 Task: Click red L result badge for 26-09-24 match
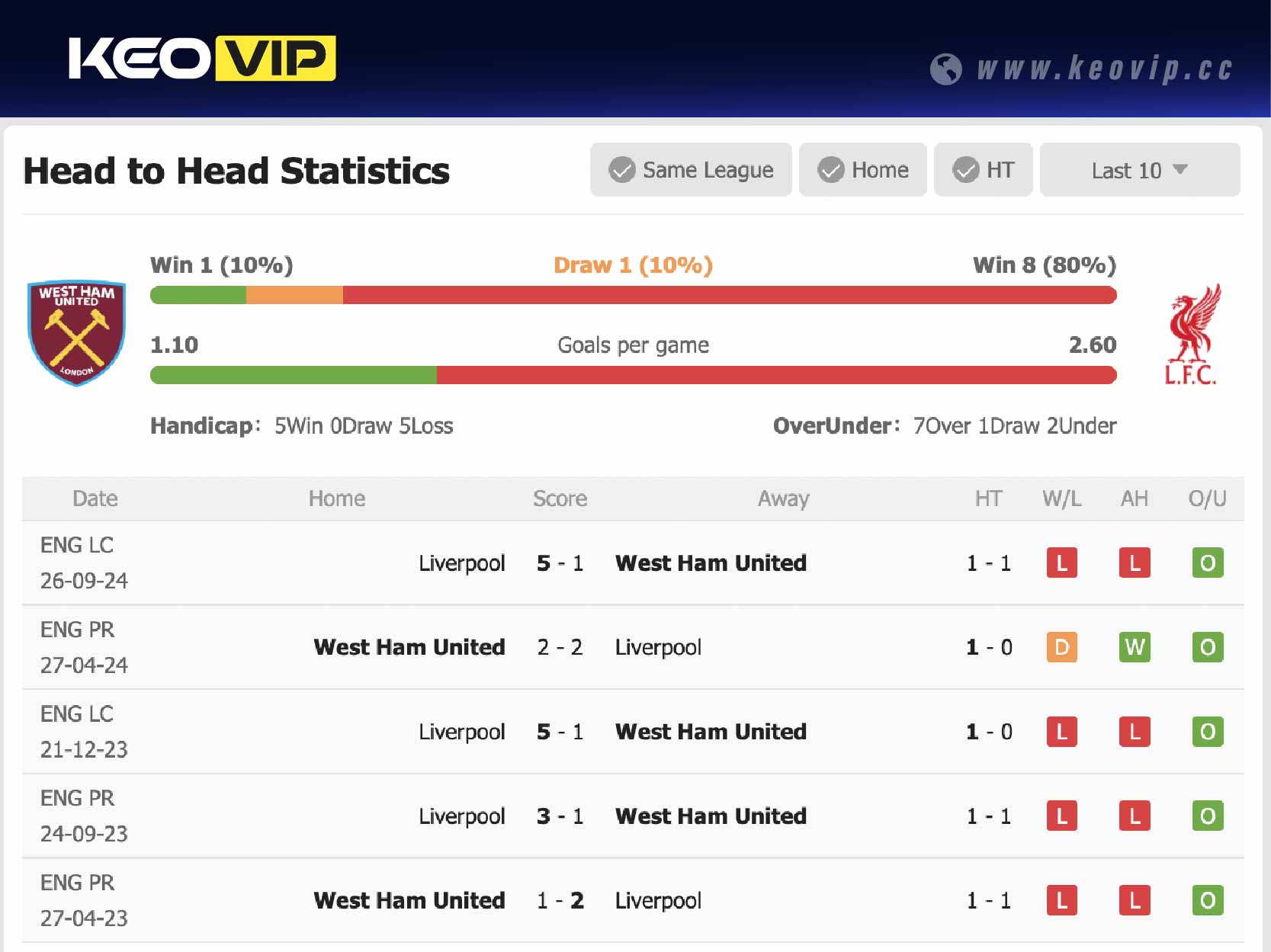[1061, 563]
